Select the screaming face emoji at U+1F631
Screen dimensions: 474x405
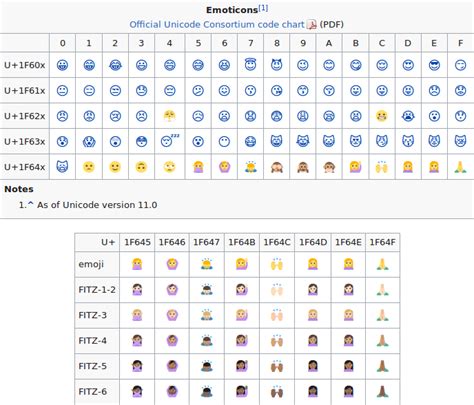click(x=89, y=142)
